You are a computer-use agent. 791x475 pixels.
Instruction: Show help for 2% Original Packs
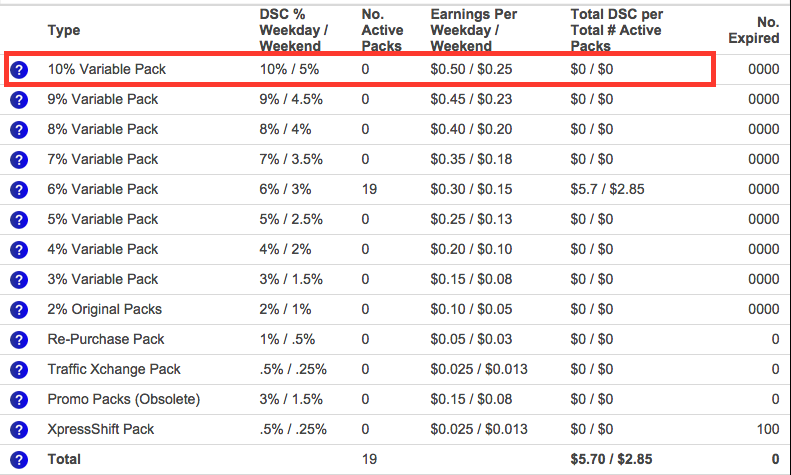(x=18, y=310)
